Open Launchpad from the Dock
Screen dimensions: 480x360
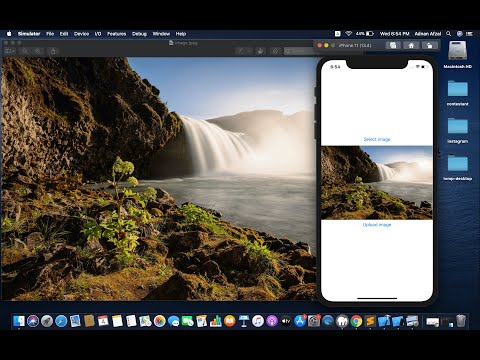[47, 321]
